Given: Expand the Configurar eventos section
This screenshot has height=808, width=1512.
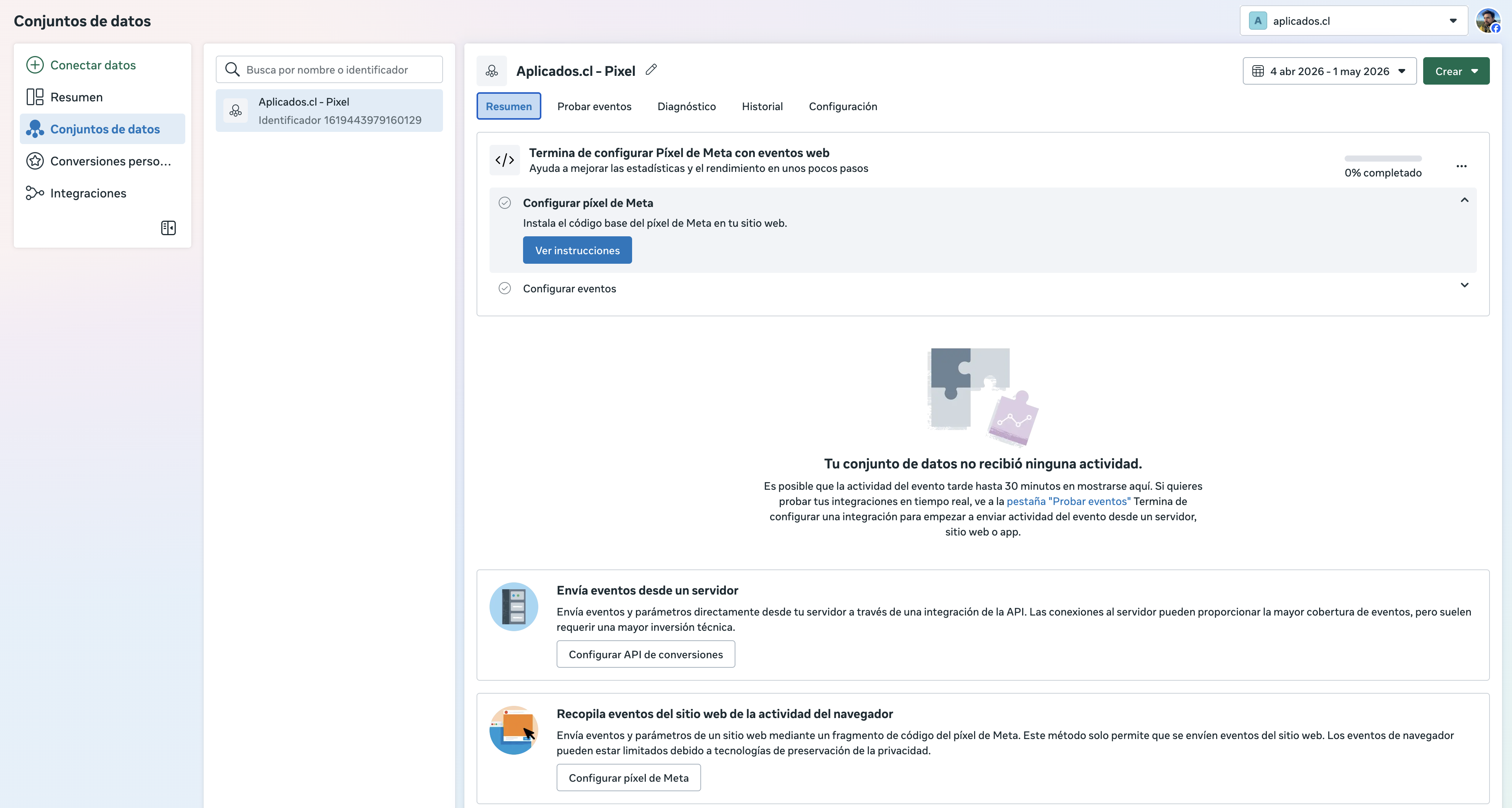Looking at the screenshot, I should [1464, 285].
